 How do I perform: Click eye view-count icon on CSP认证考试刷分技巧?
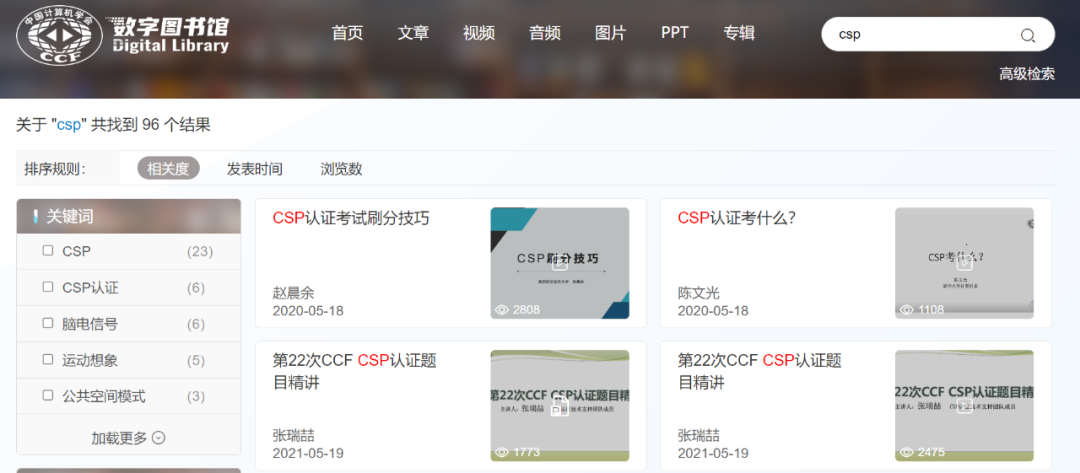501,310
